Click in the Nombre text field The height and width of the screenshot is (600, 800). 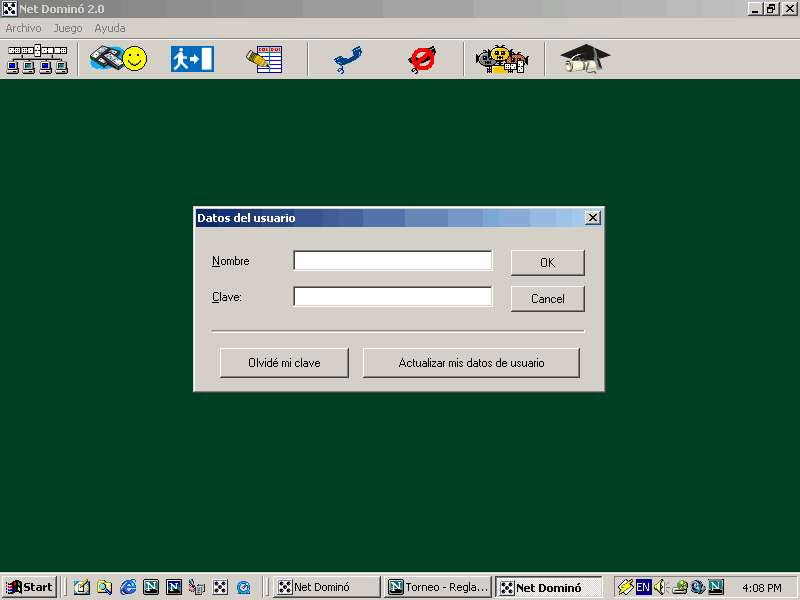[392, 261]
